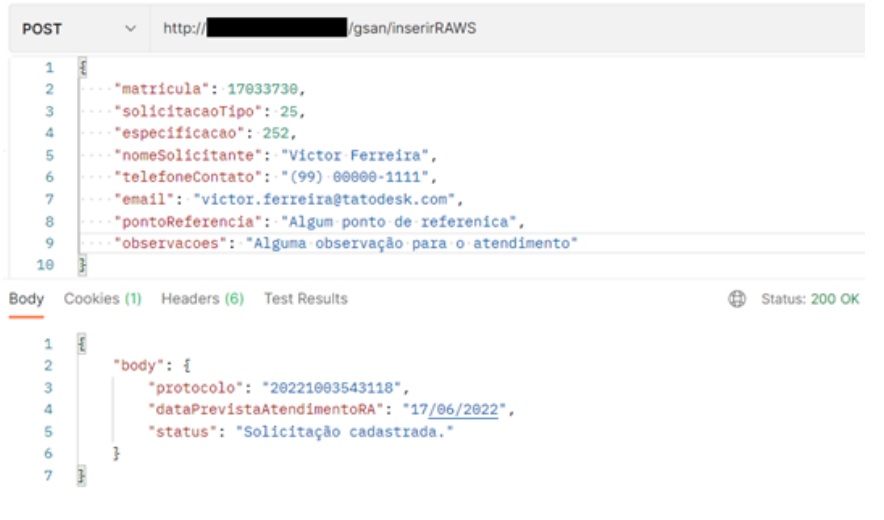Switch to the Test Results tab
This screenshot has width=884, height=520.
305,299
